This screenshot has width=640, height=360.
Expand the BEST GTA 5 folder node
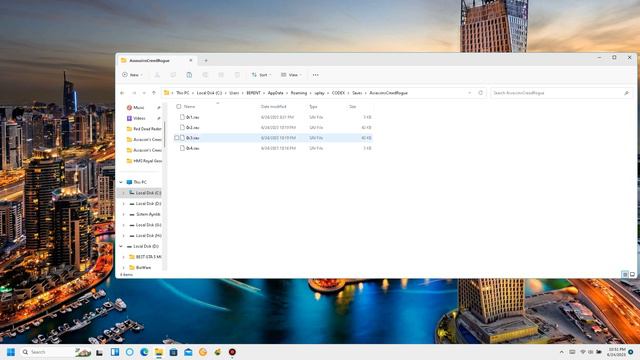[123, 257]
